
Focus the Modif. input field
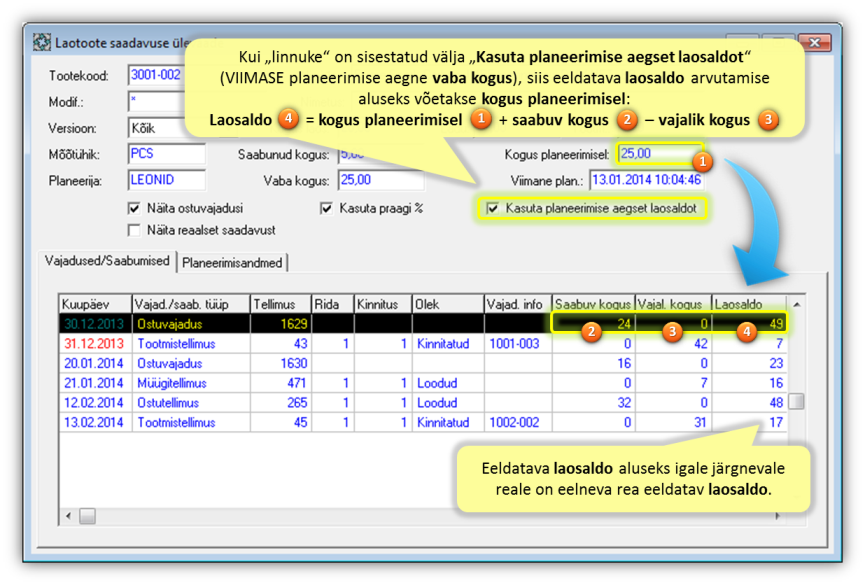(x=155, y=102)
